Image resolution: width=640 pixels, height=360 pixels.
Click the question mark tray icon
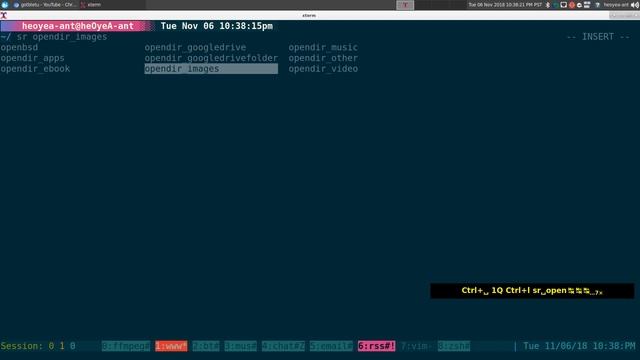pyautogui.click(x=597, y=5)
